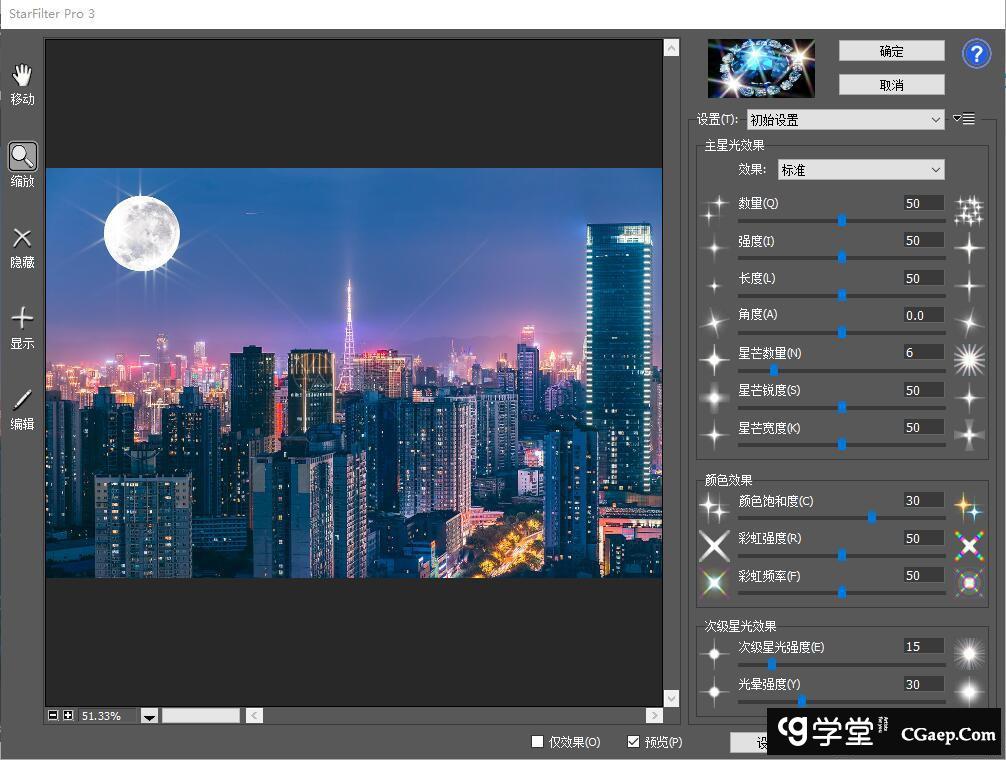This screenshot has height=760, width=1006.
Task: Click the 取消 (Cancel) button
Action: (x=891, y=85)
